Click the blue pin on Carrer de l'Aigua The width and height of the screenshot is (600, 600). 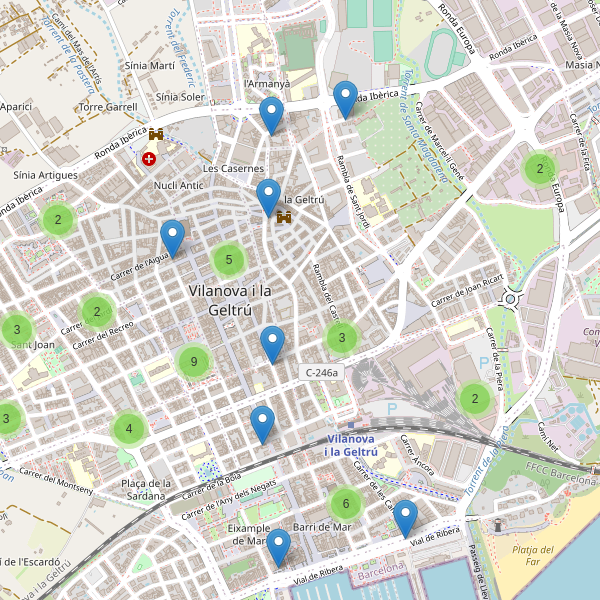point(173,239)
